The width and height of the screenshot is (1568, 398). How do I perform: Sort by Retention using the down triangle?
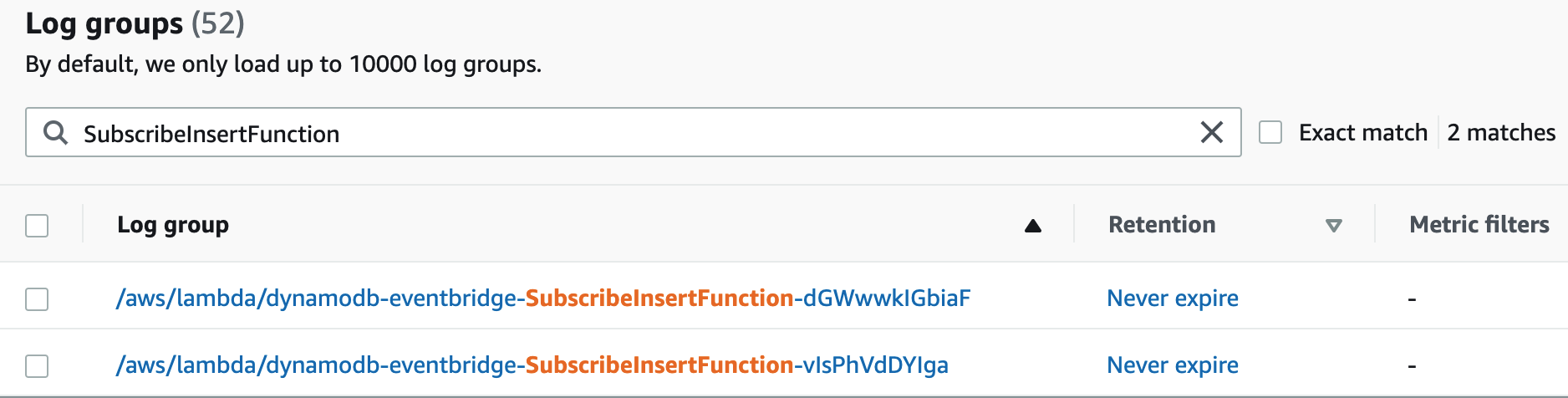point(1334,226)
